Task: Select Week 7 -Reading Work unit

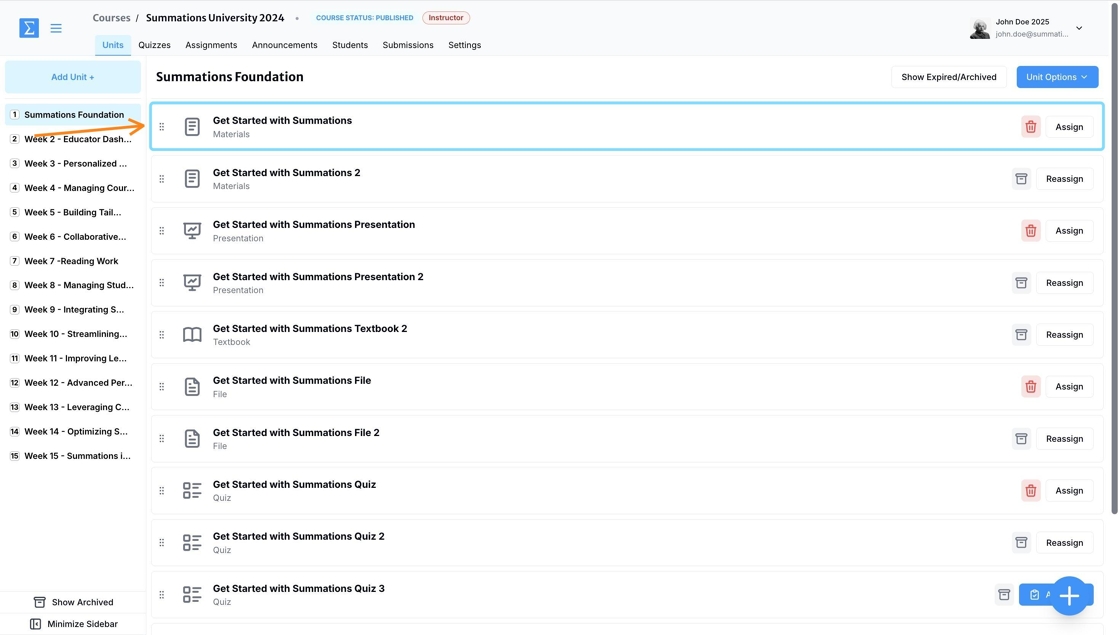Action: [x=73, y=261]
